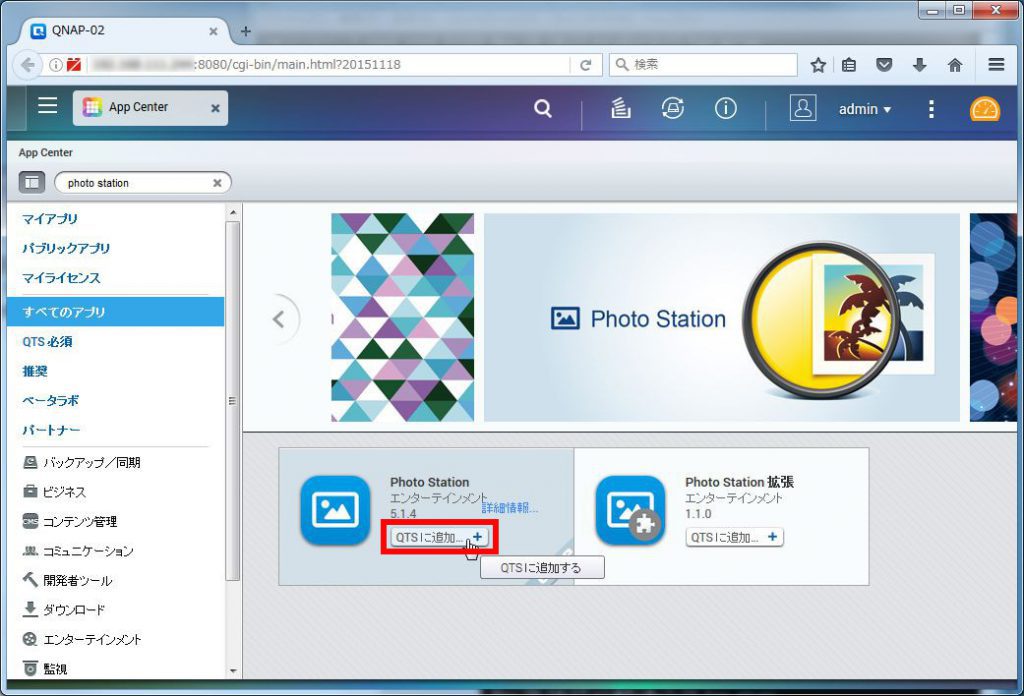Open the browser bookmarks list icon
Image resolution: width=1024 pixels, height=696 pixels.
[849, 65]
